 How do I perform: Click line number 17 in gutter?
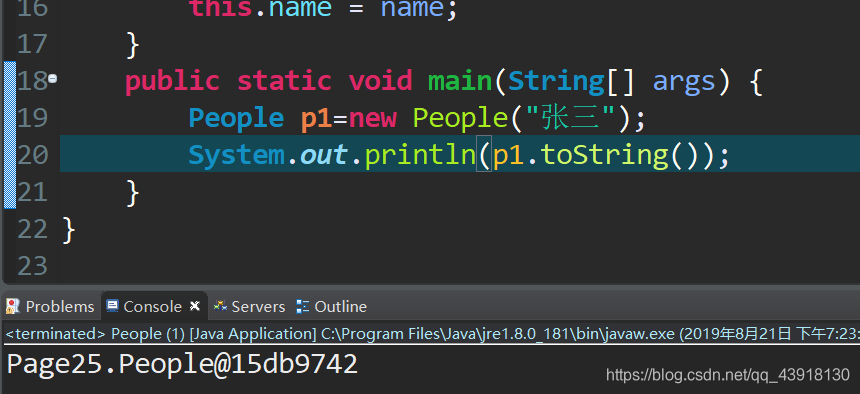click(33, 44)
